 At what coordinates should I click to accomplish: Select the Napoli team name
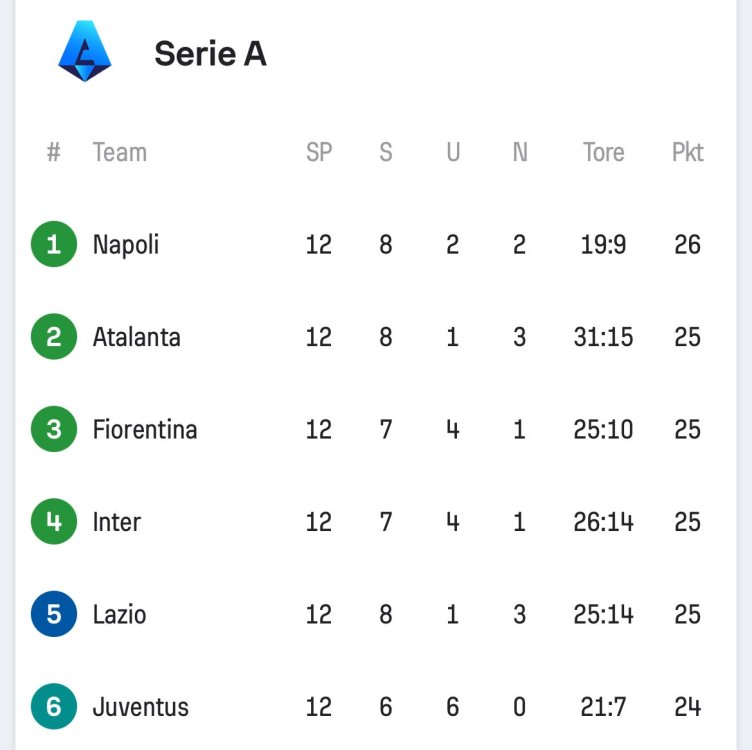click(126, 244)
